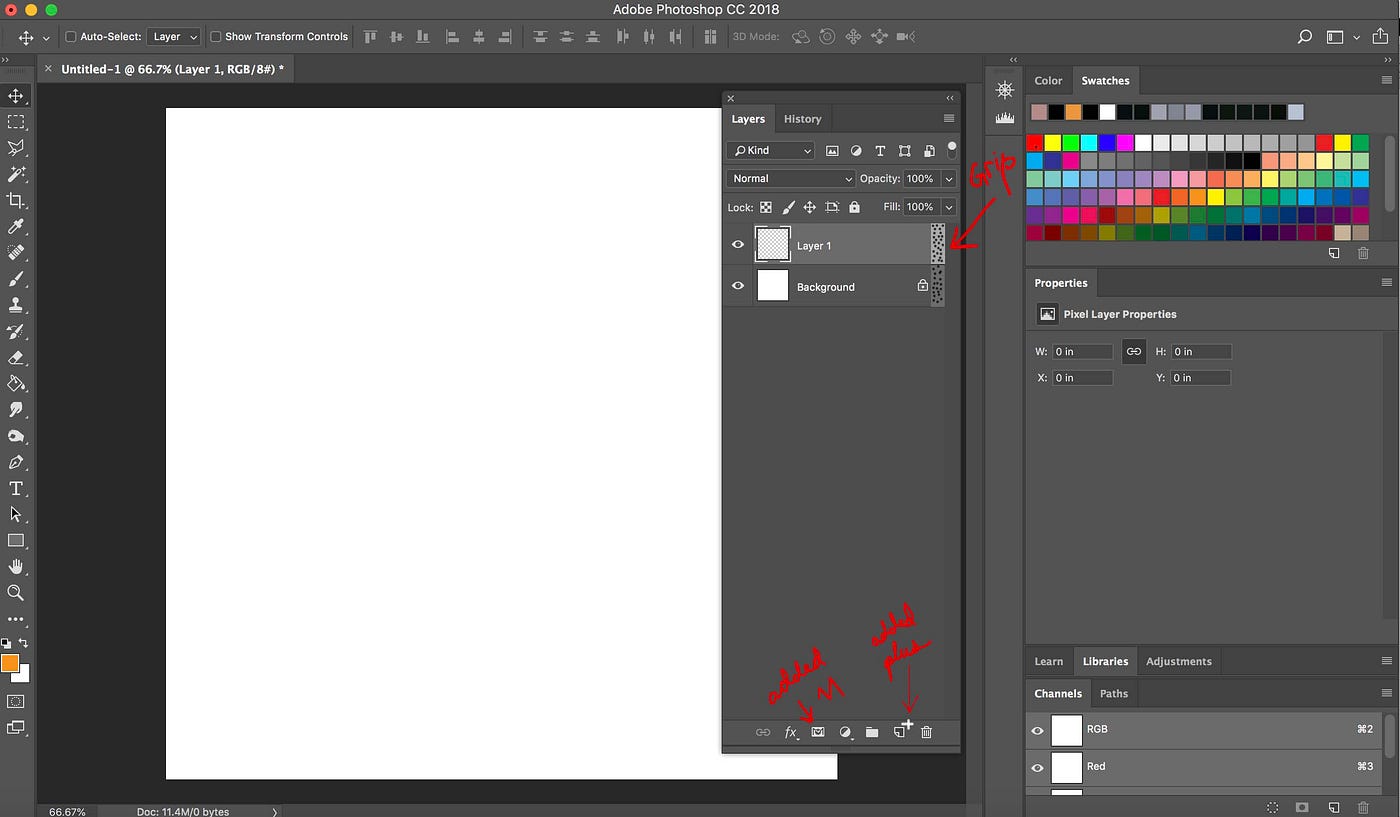Hide the Background layer
This screenshot has height=817, width=1400.
click(738, 286)
